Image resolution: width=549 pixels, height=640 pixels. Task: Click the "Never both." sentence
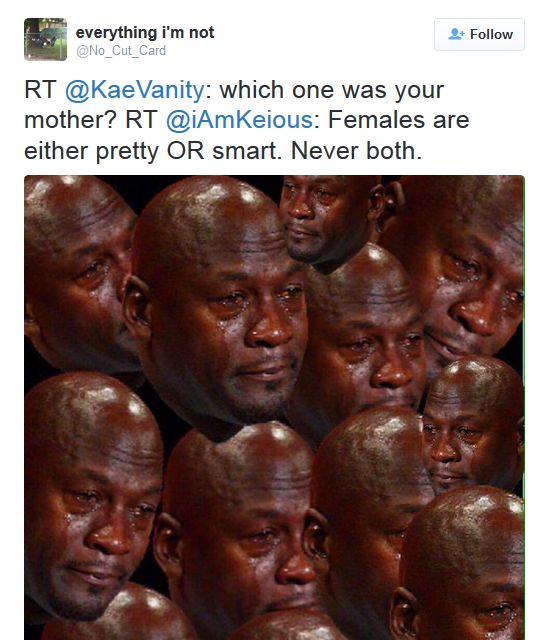point(356,151)
